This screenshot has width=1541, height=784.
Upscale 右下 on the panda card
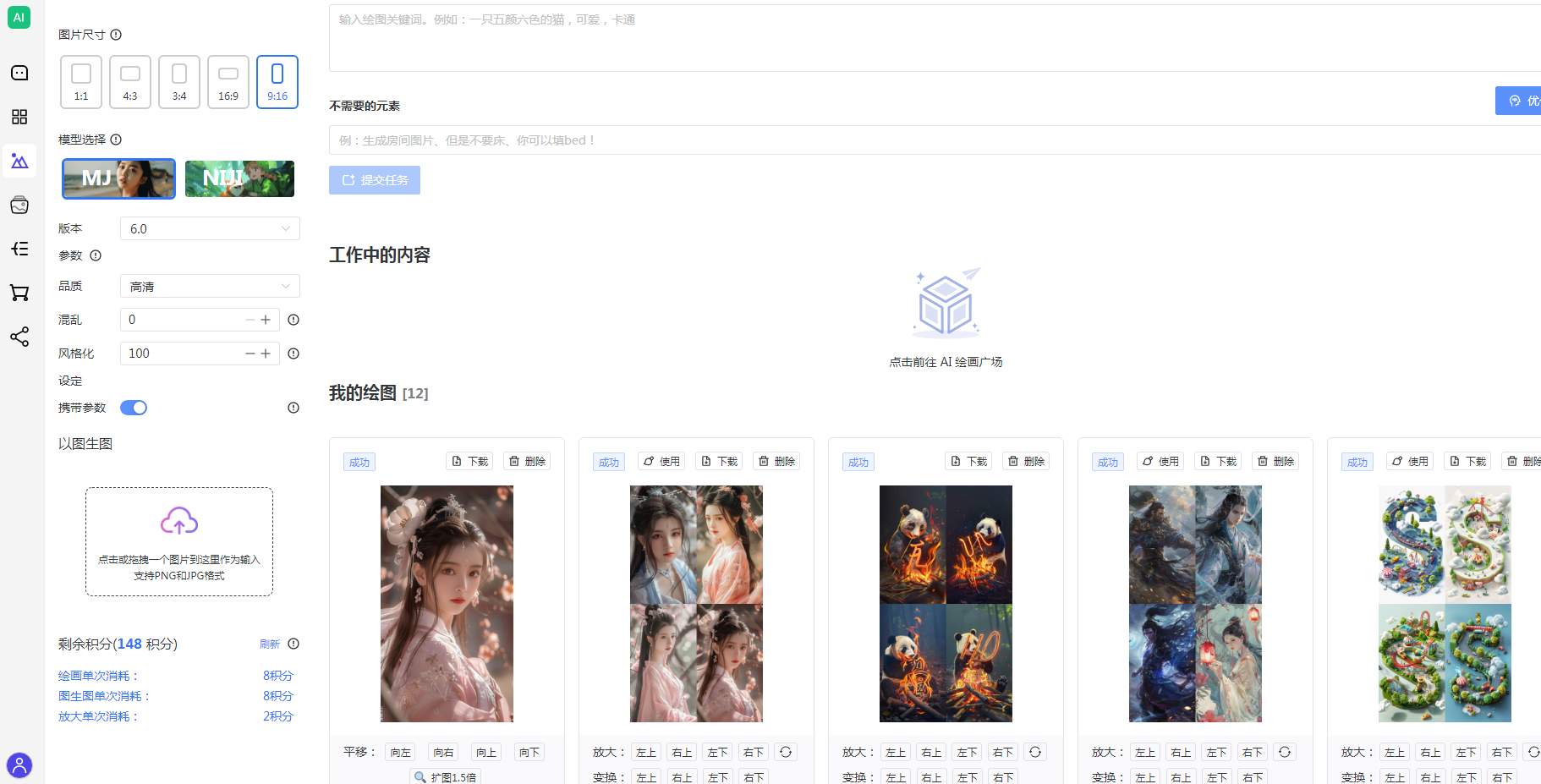tap(1003, 752)
